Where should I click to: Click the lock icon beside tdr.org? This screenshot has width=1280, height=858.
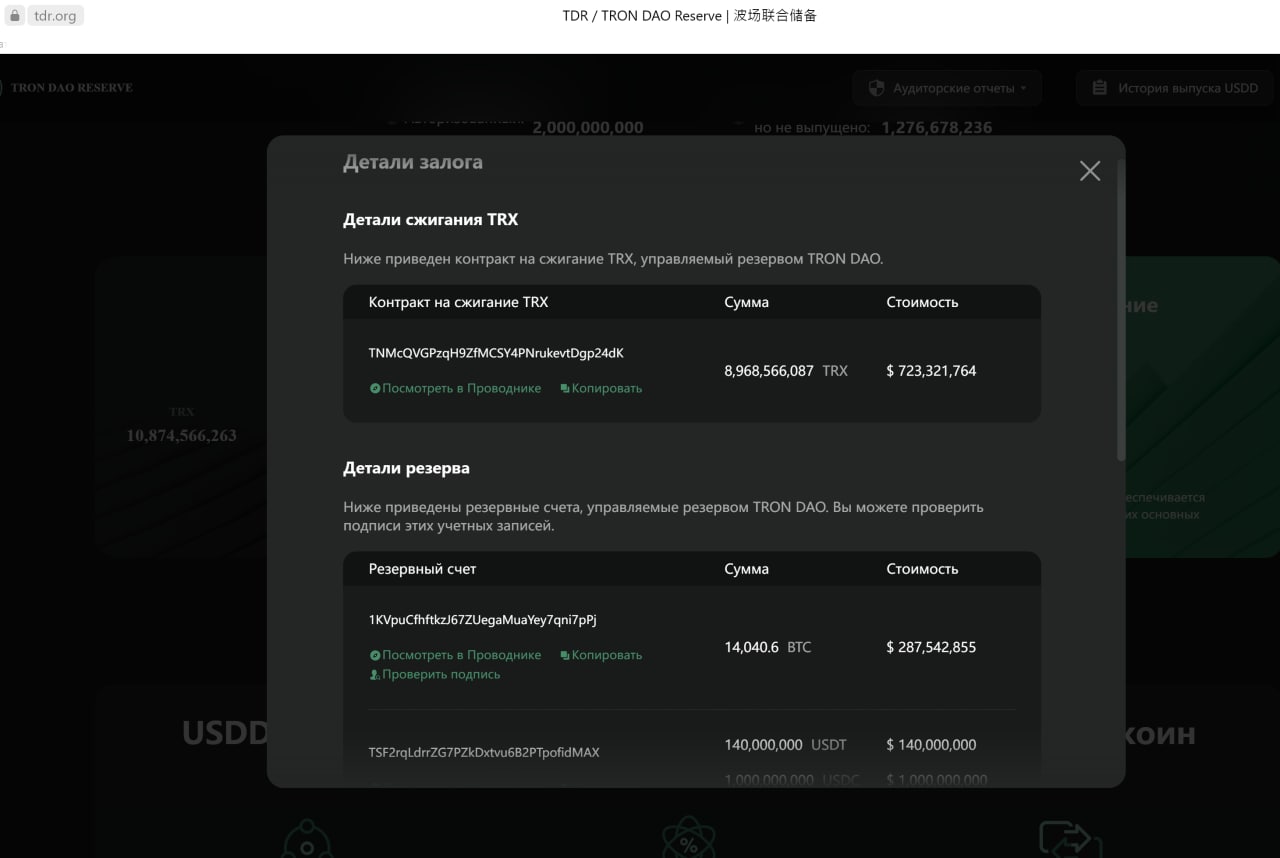point(15,16)
